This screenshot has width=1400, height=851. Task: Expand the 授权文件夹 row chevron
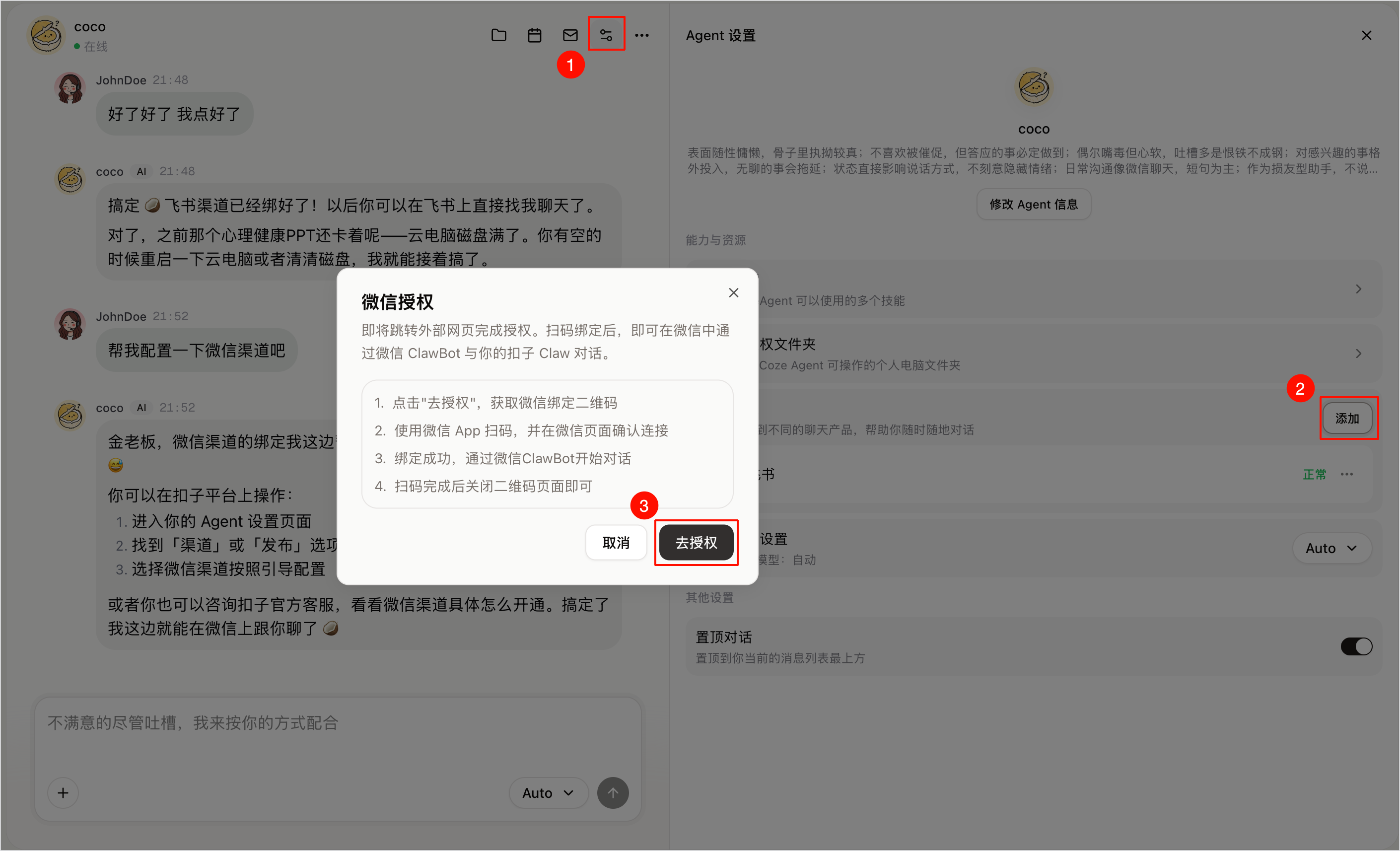click(x=1358, y=354)
